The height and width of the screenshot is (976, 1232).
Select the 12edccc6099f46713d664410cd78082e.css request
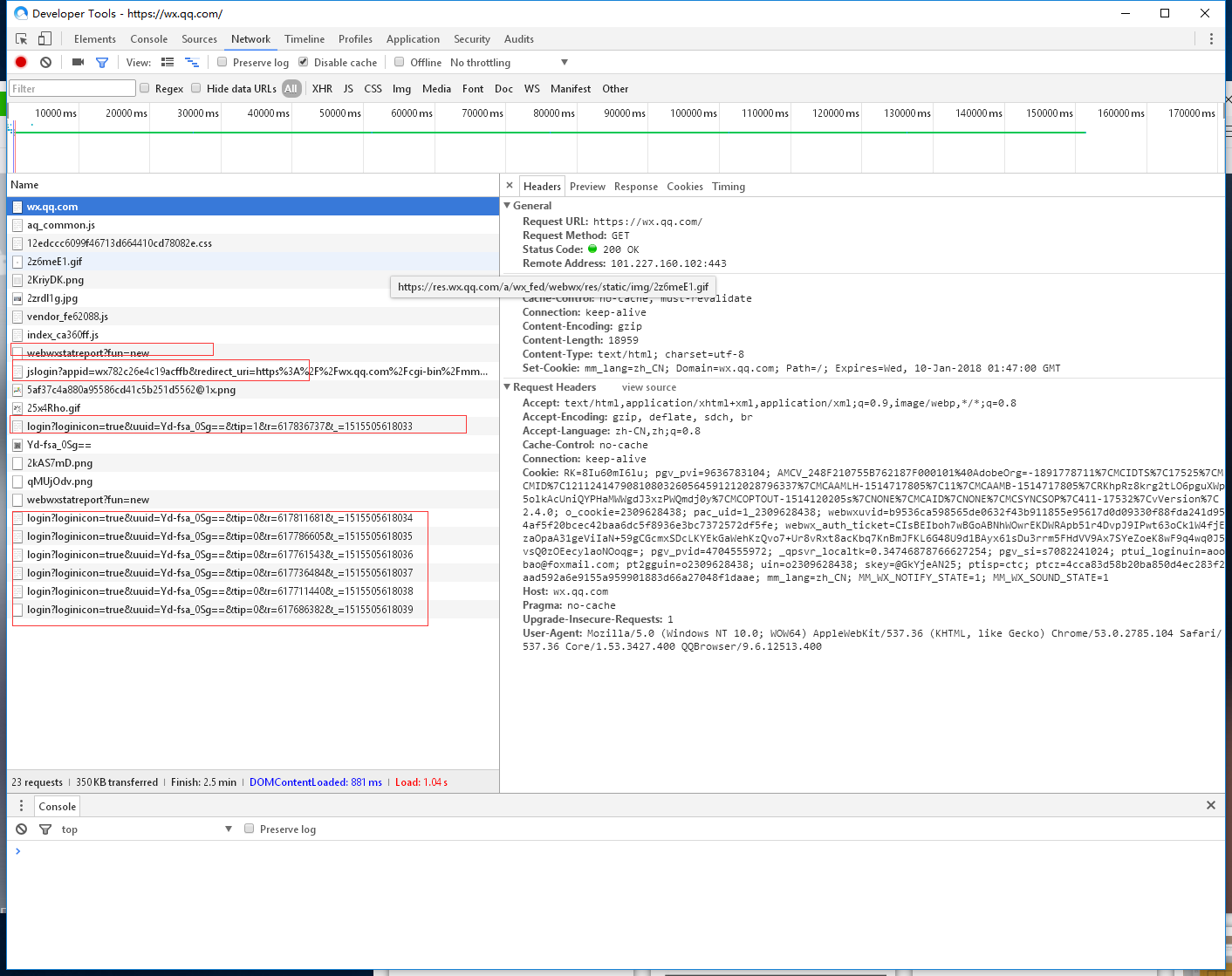pos(253,243)
